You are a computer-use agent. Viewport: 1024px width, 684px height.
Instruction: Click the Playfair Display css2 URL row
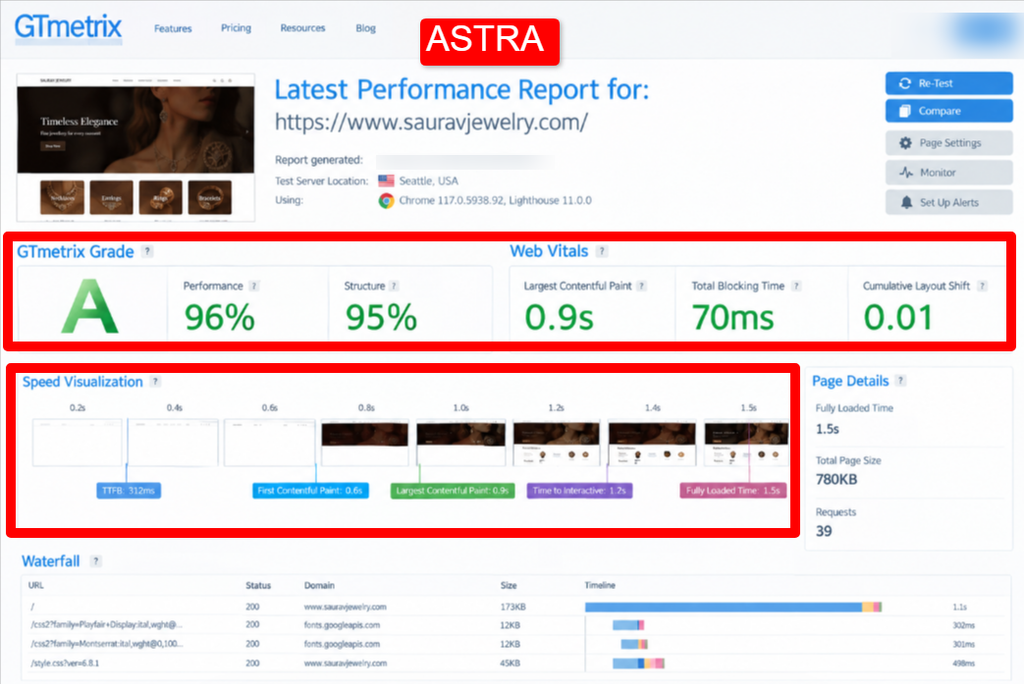[516, 625]
